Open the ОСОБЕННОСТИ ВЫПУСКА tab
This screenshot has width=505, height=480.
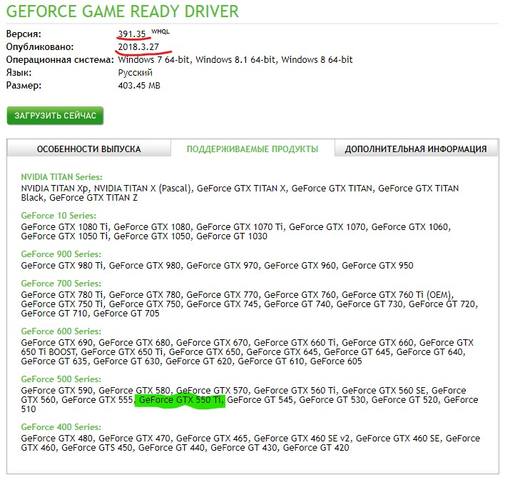point(89,149)
